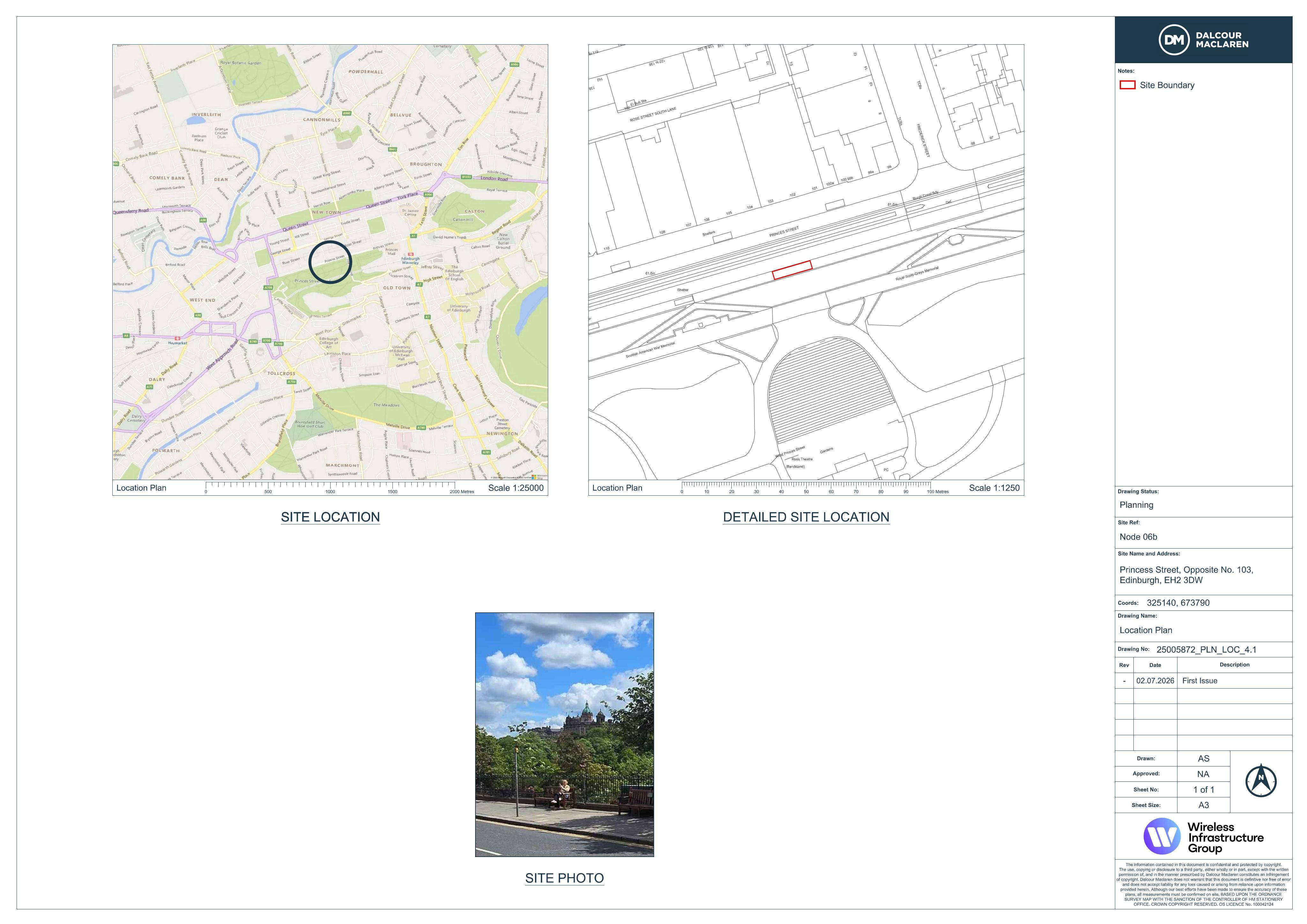
Task: Select the 'Princess Street, Opposite No. 103,' address line
Action: tap(1186, 570)
